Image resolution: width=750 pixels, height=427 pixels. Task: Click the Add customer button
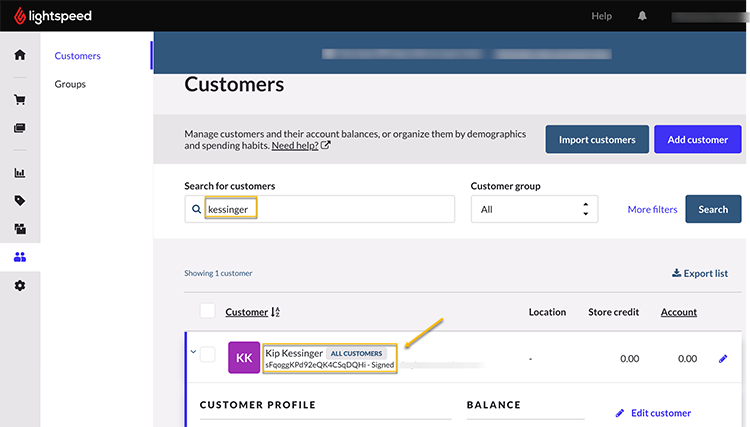tap(697, 140)
